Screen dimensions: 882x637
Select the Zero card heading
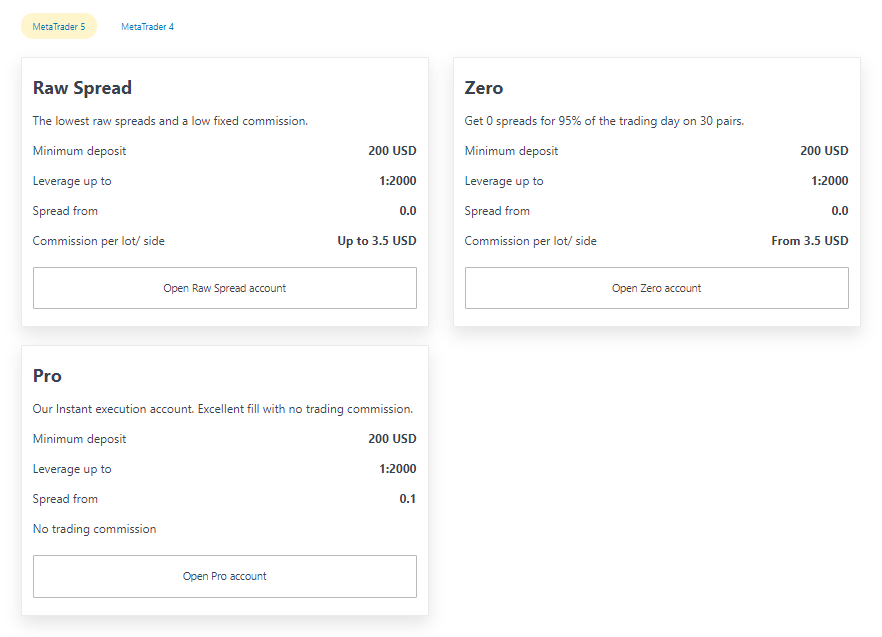[x=484, y=88]
